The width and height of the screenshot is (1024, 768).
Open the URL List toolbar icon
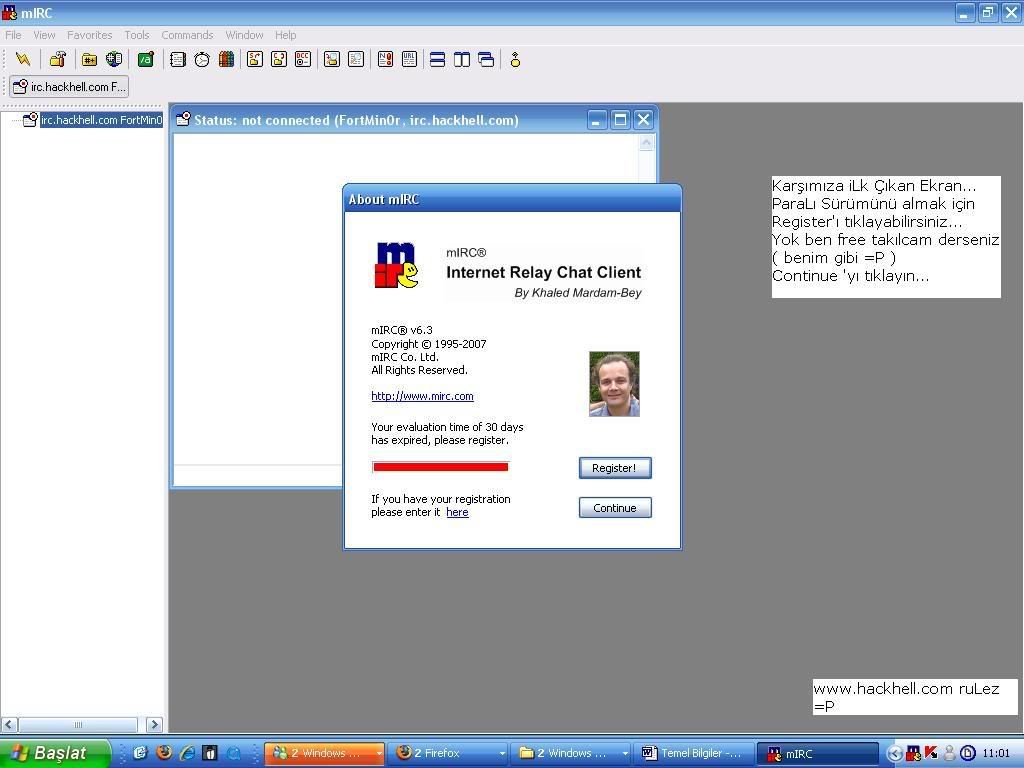(409, 60)
